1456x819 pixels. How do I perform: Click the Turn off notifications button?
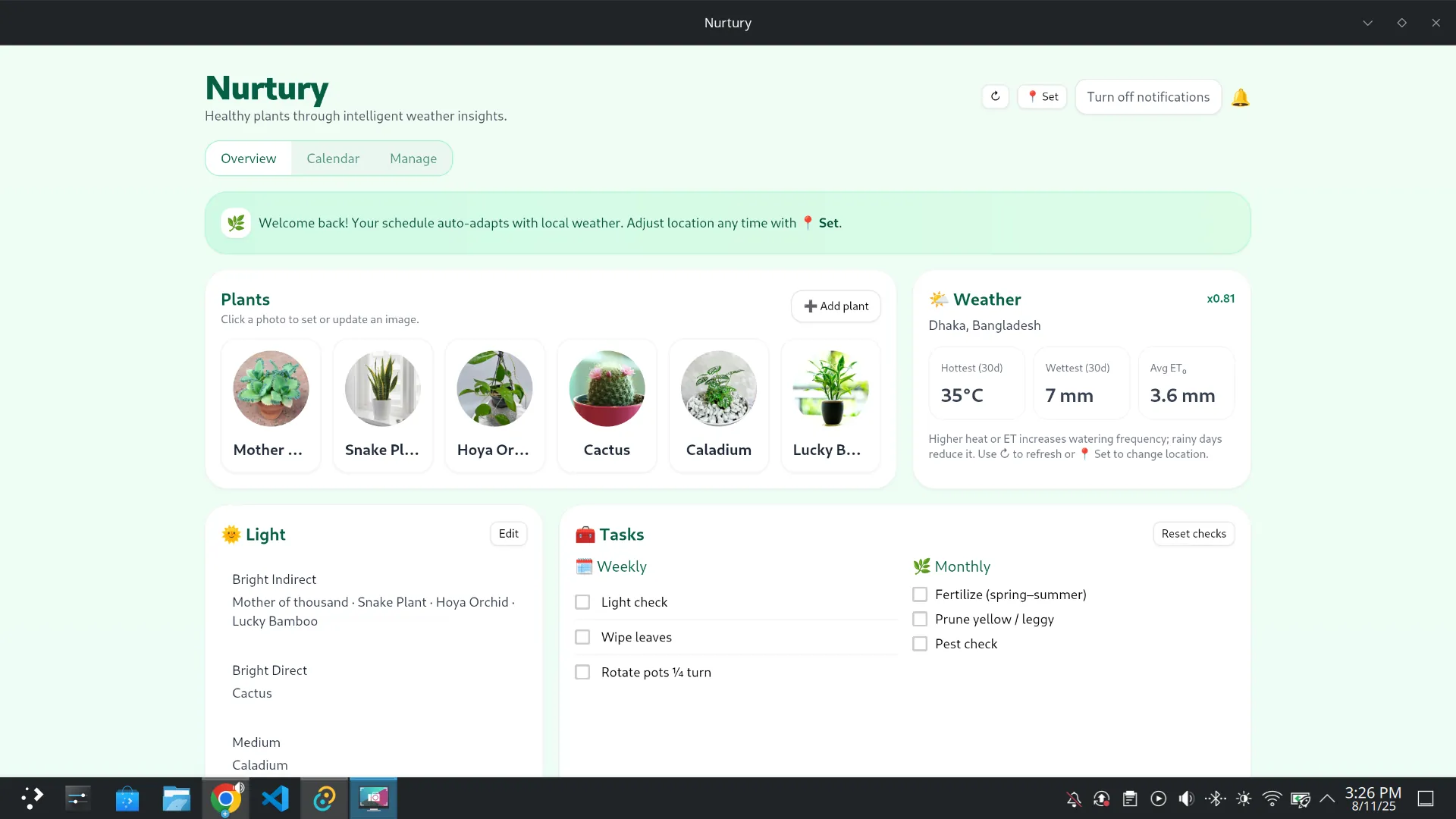pyautogui.click(x=1147, y=96)
